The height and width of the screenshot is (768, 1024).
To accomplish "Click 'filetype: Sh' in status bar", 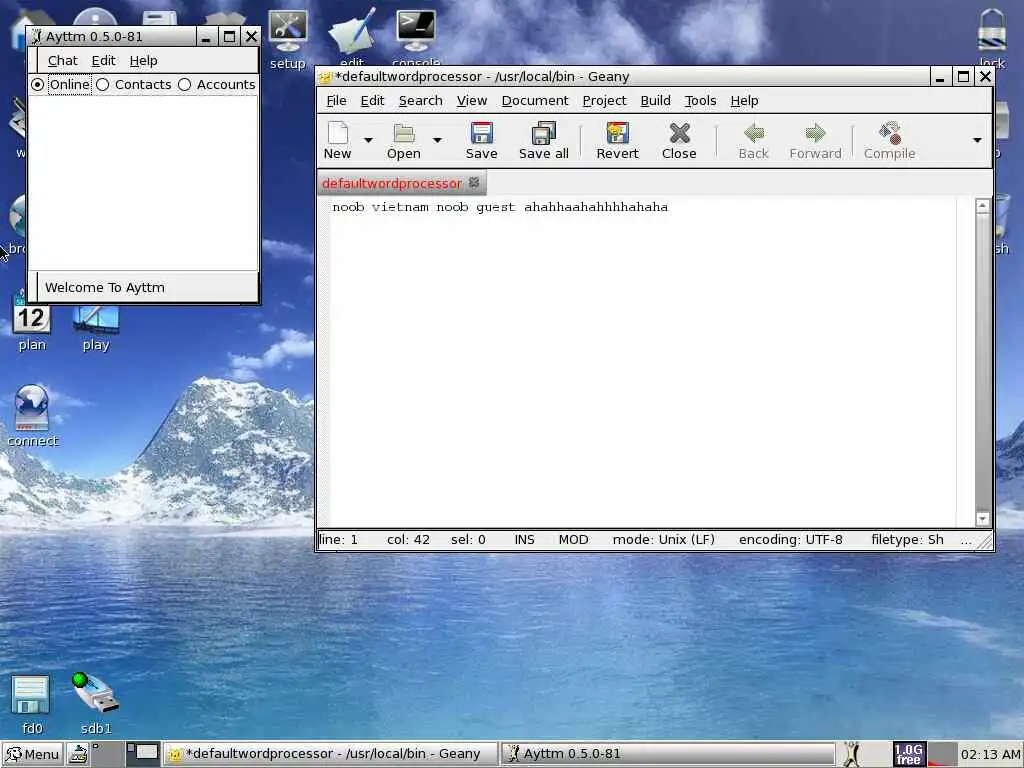I will 907,540.
